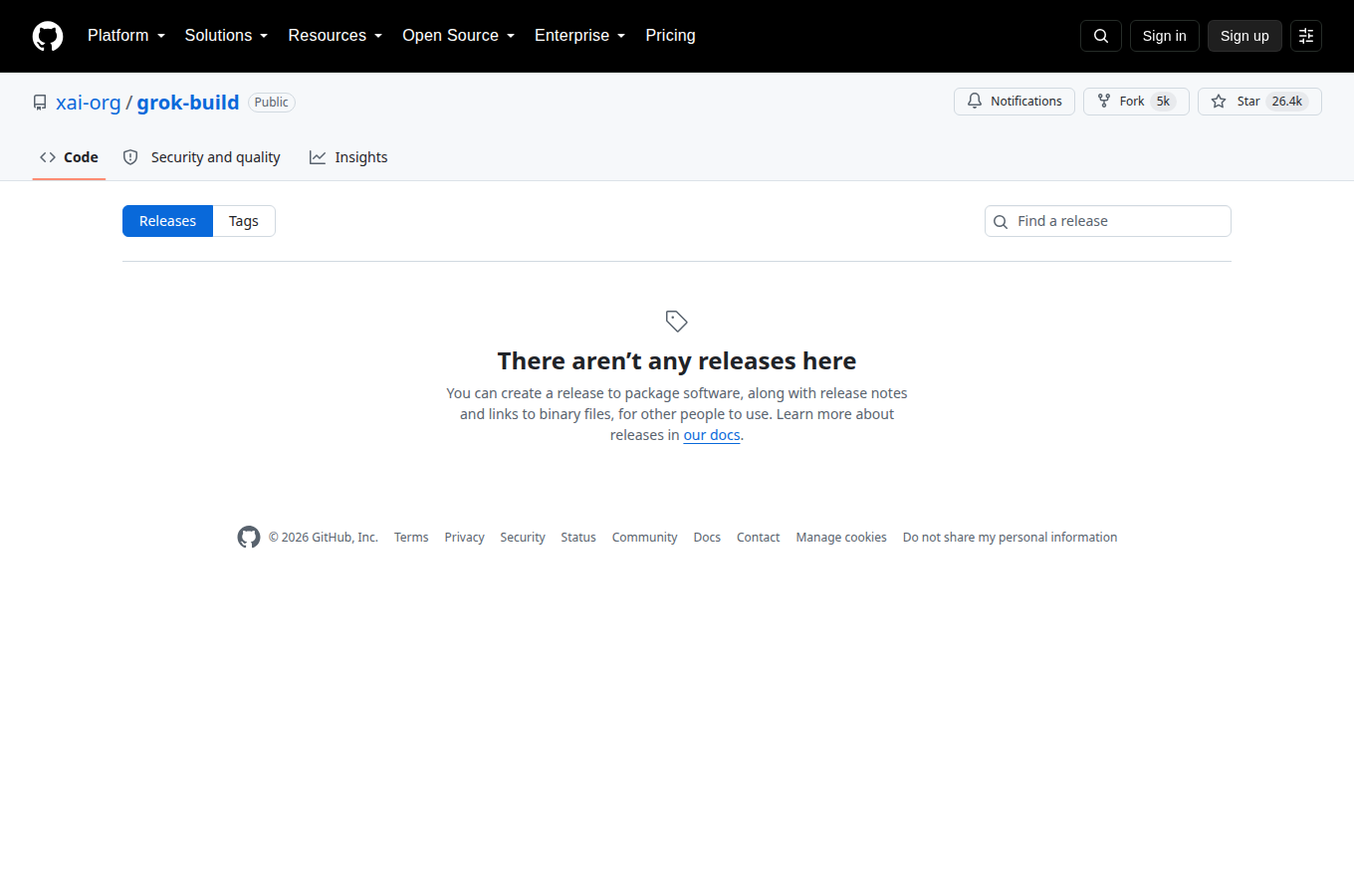Expand the Enterprise menu
Viewport: 1354px width, 896px height.
[x=580, y=36]
